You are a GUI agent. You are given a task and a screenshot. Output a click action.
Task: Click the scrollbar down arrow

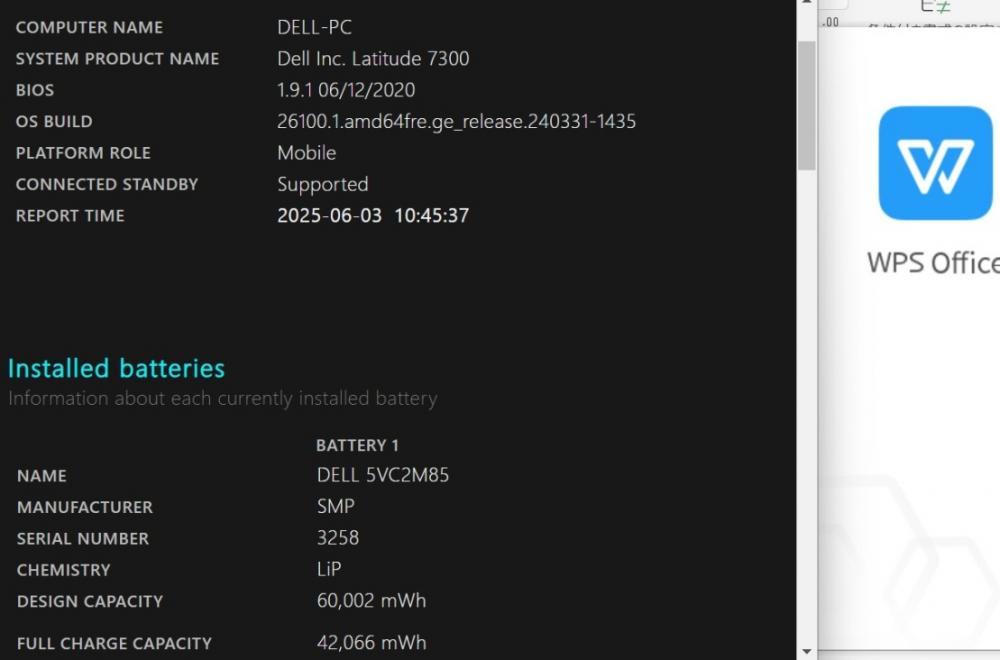pos(807,652)
